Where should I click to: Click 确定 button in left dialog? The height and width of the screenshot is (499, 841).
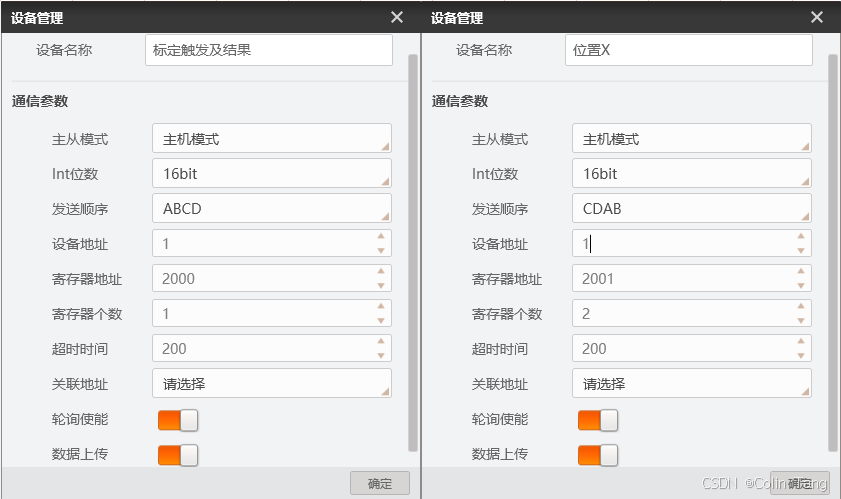pos(380,483)
